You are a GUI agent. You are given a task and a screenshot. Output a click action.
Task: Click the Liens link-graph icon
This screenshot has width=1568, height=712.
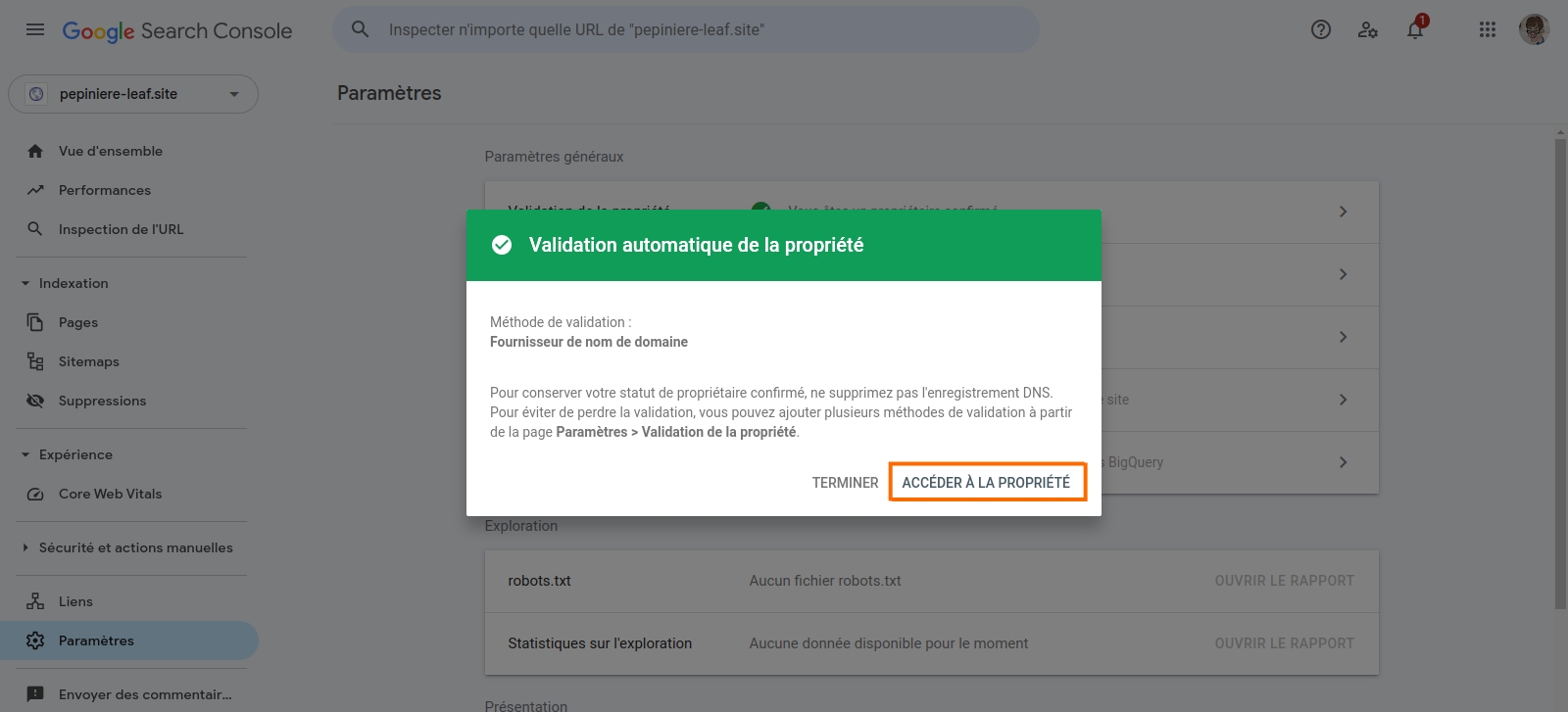click(35, 600)
